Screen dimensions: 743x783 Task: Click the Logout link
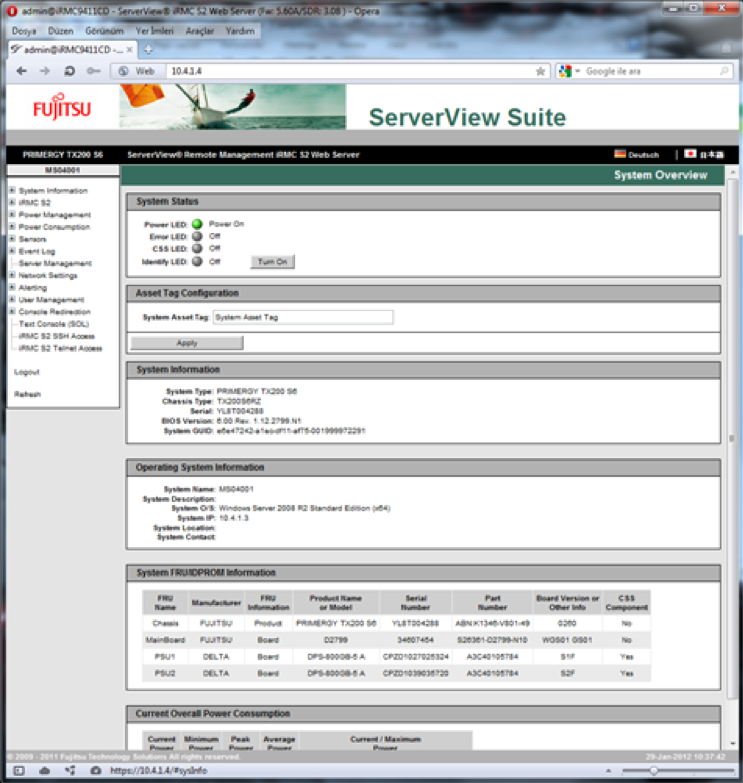(26, 372)
